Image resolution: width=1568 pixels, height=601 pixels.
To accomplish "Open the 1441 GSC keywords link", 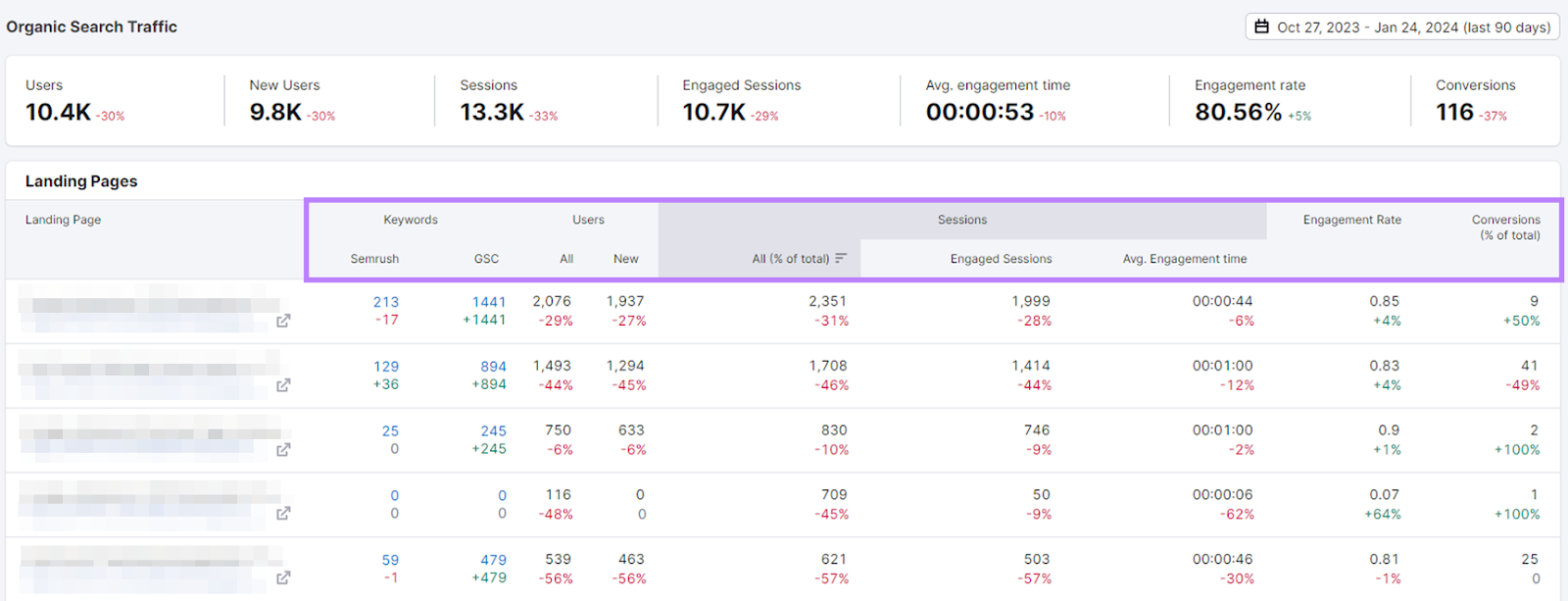I will point(489,302).
